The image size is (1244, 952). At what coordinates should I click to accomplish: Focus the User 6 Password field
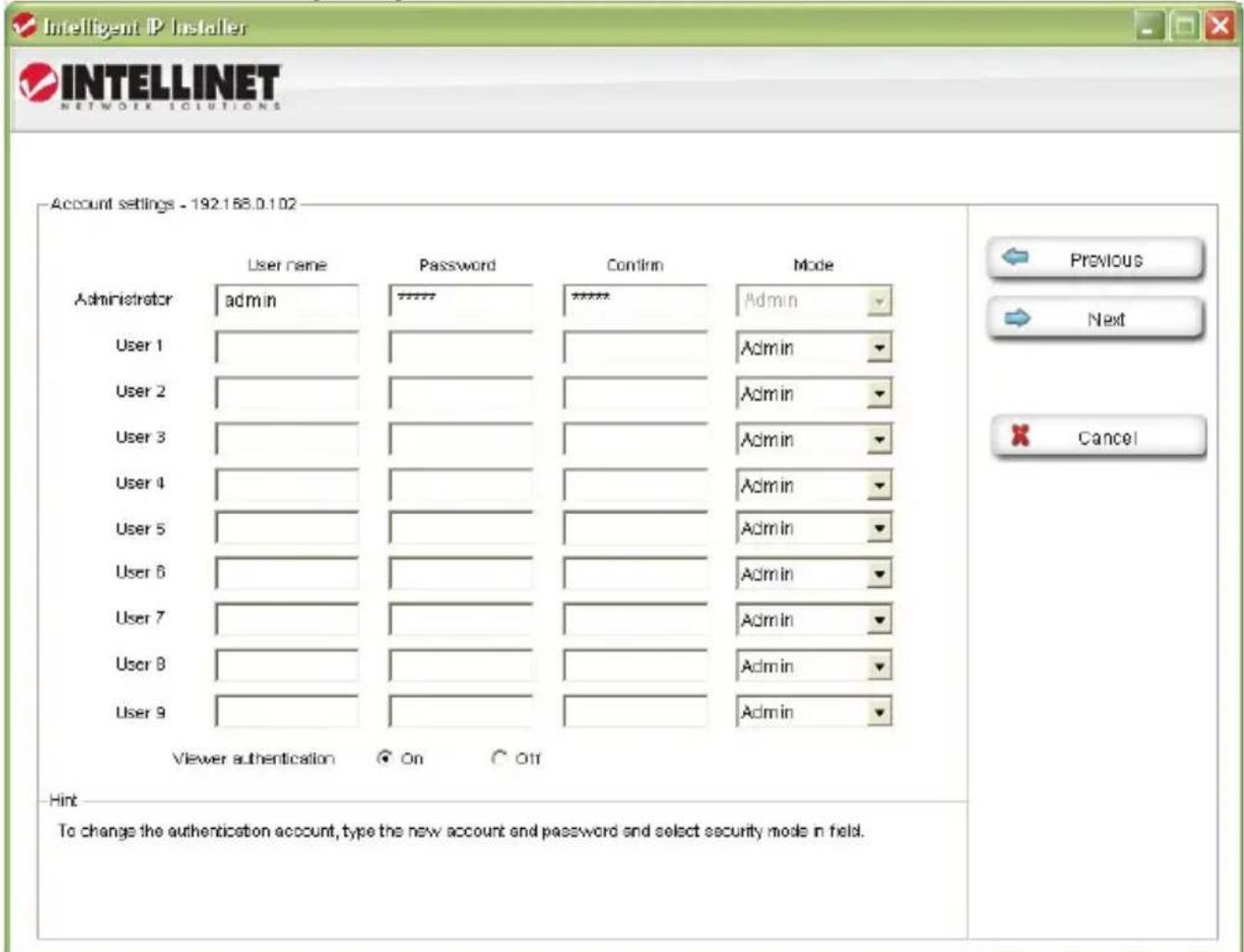[x=461, y=573]
